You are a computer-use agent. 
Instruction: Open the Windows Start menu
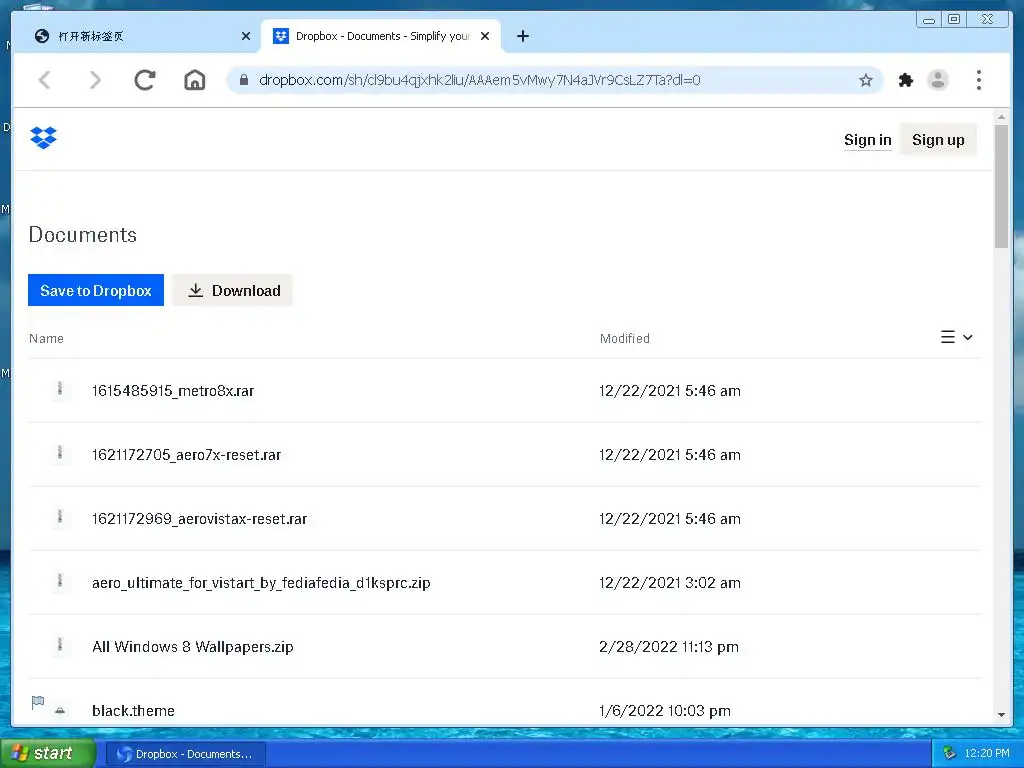tap(48, 753)
